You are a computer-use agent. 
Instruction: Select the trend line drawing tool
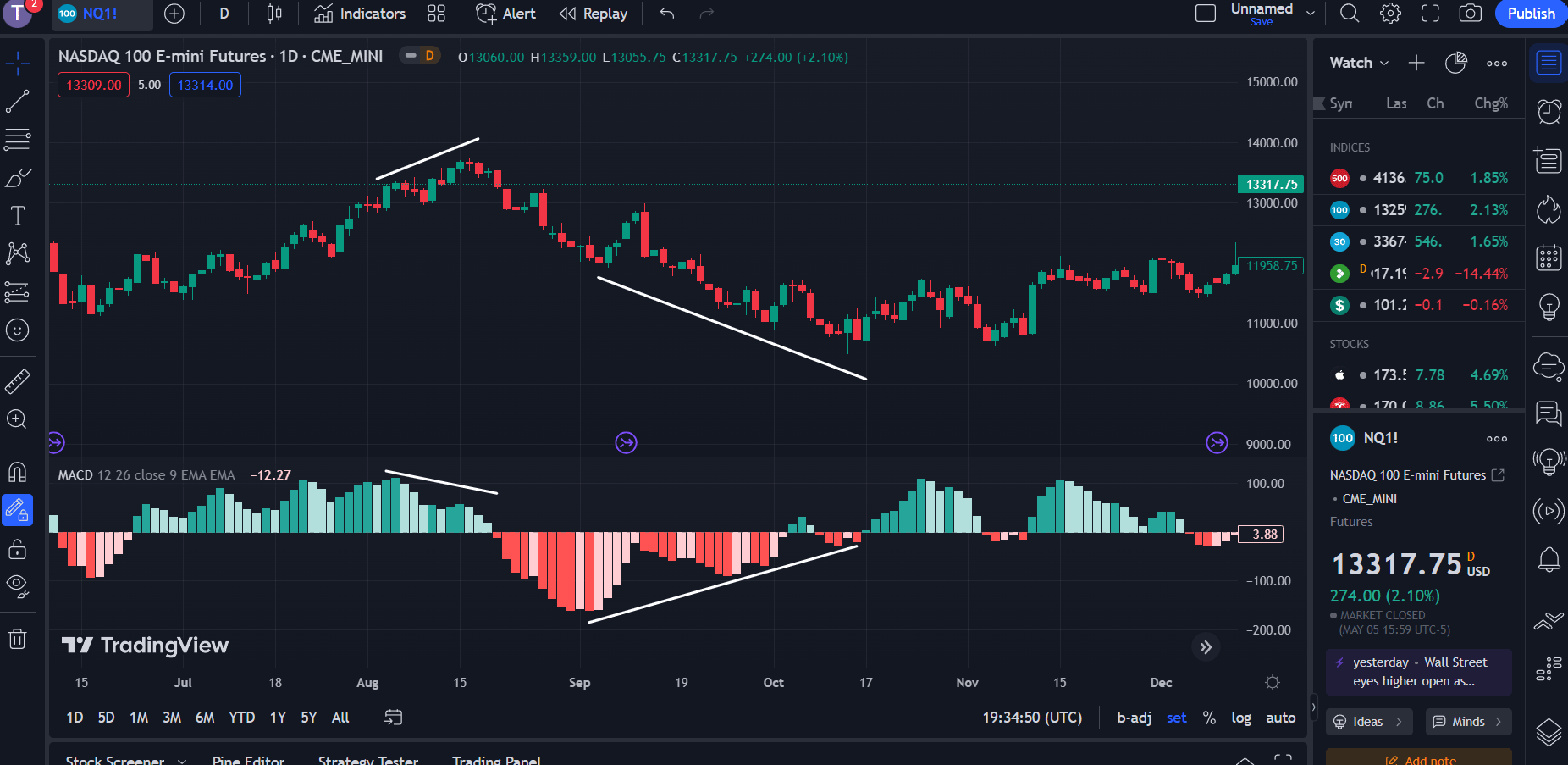tap(17, 102)
